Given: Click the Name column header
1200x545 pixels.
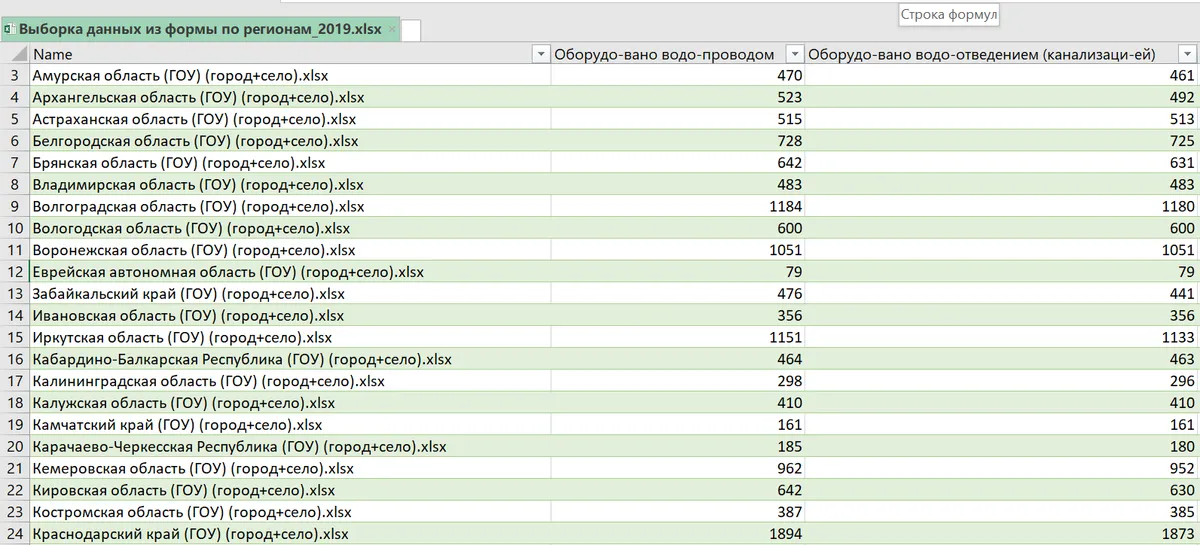Looking at the screenshot, I should pyautogui.click(x=290, y=54).
